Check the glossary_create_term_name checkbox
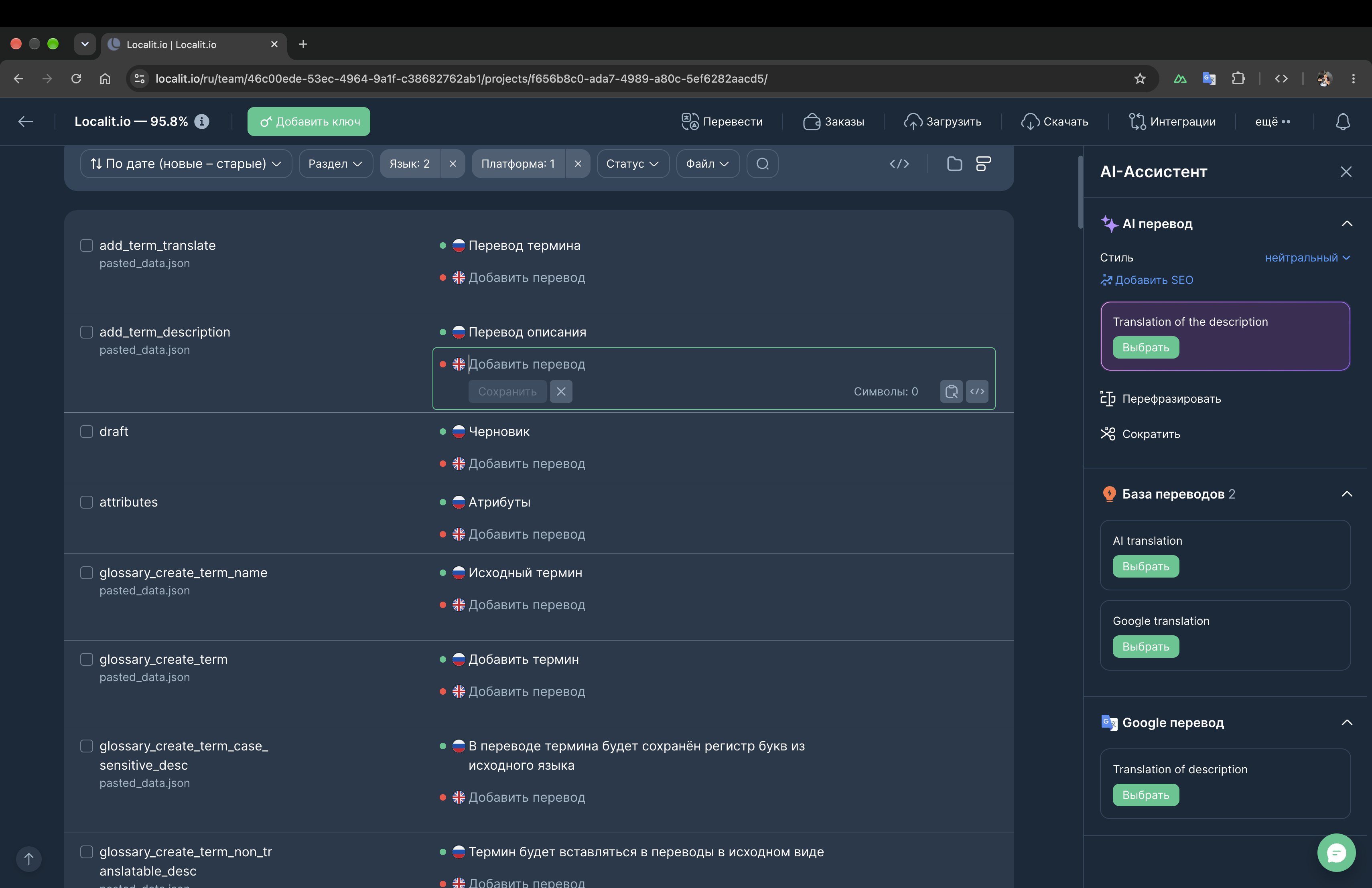The width and height of the screenshot is (1372, 888). (87, 573)
